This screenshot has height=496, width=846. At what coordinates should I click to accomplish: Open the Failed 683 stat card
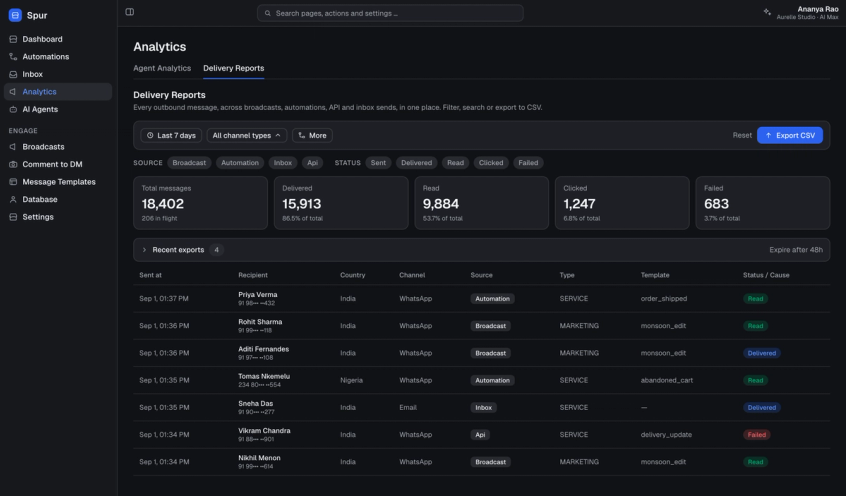click(x=762, y=203)
